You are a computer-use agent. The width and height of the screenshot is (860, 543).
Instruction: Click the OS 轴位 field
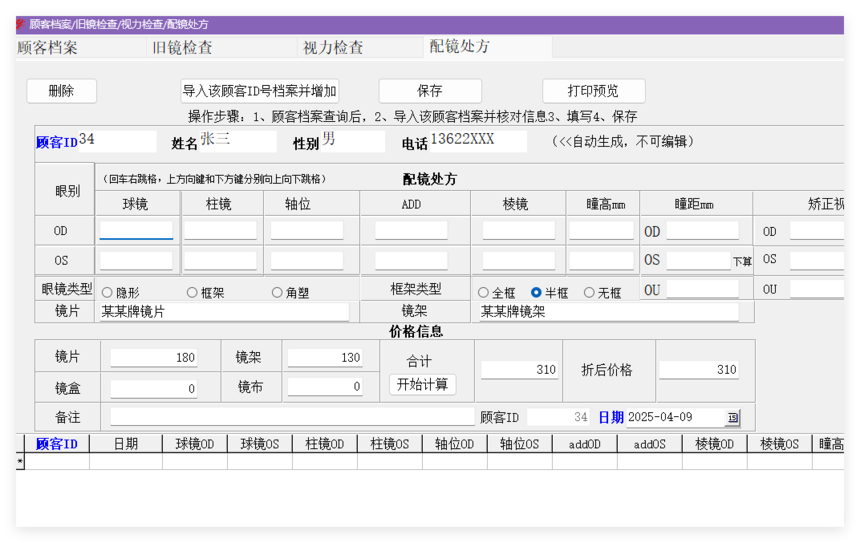tap(307, 261)
